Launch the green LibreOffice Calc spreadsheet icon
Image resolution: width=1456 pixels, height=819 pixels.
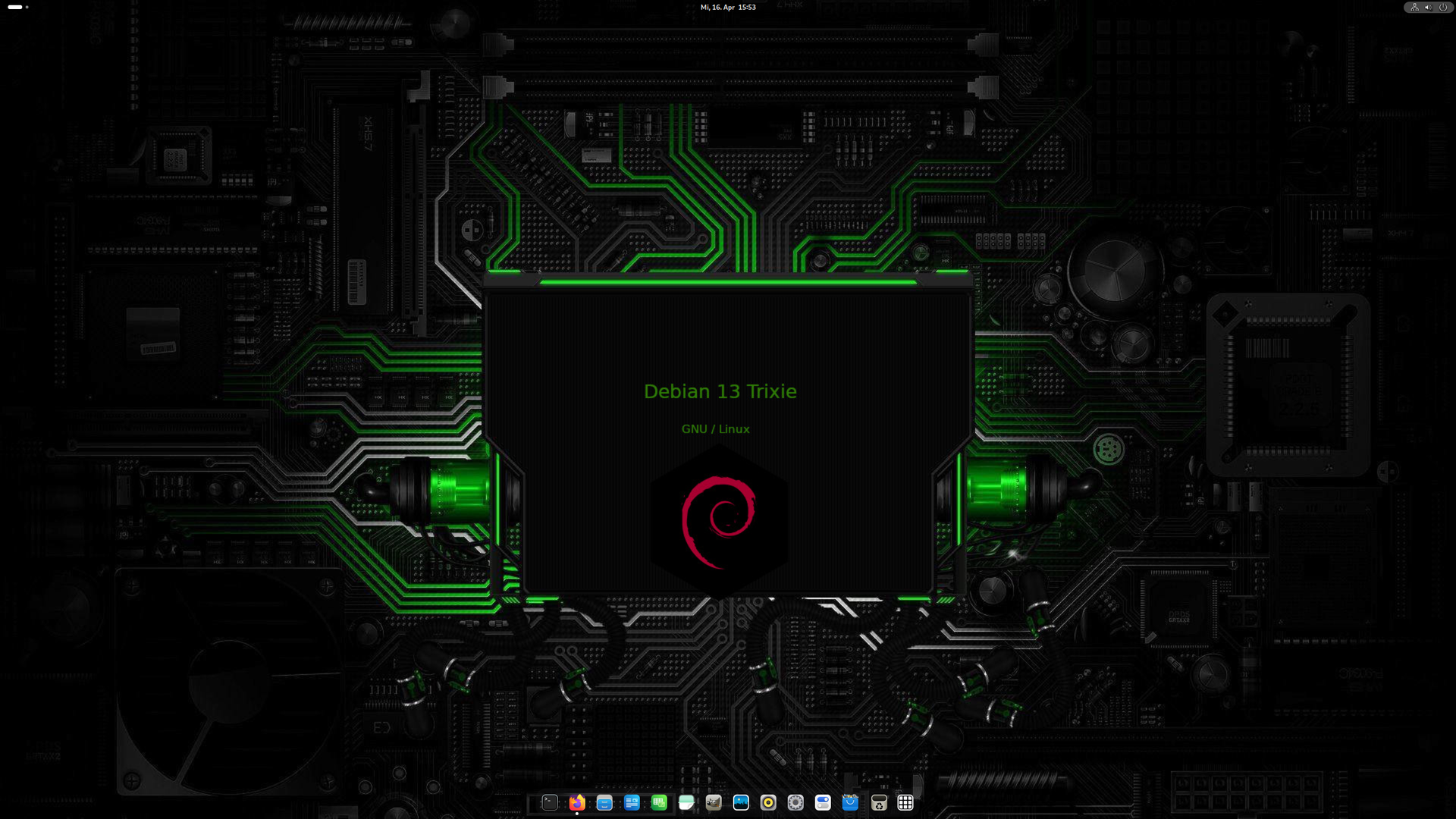click(x=659, y=802)
